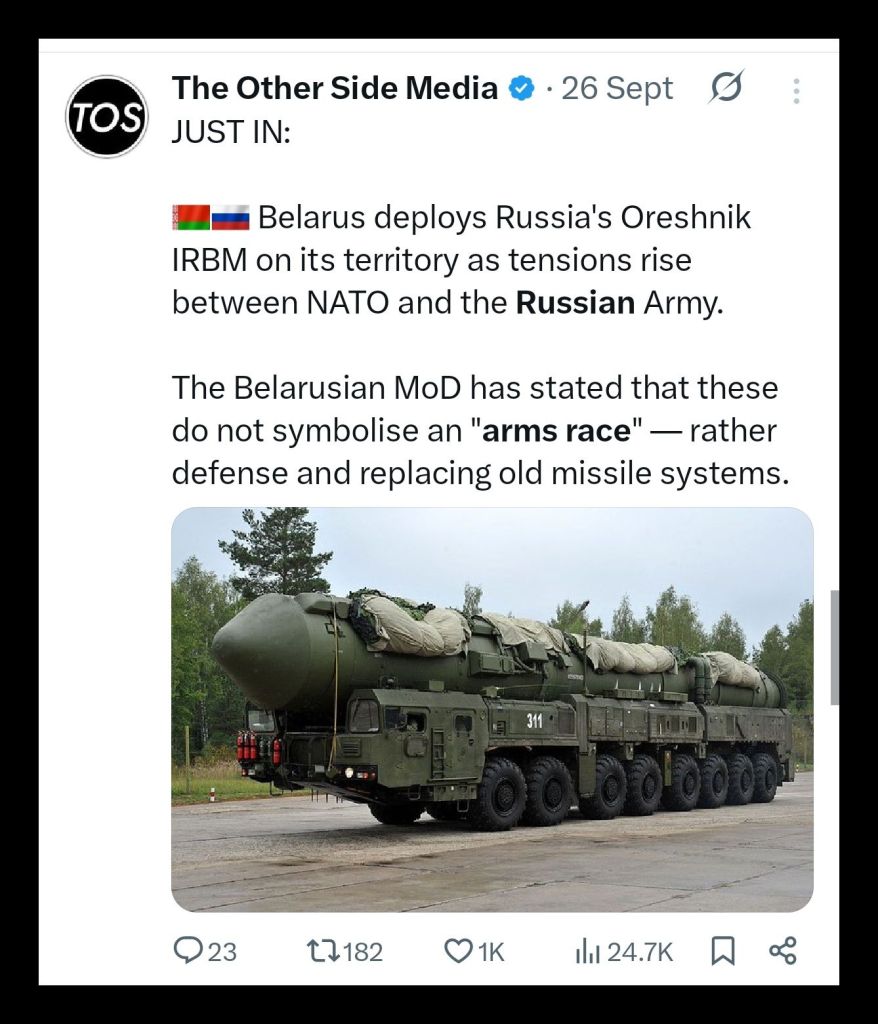Click the reply speech bubble icon
Image resolution: width=878 pixels, height=1024 pixels.
[x=188, y=950]
